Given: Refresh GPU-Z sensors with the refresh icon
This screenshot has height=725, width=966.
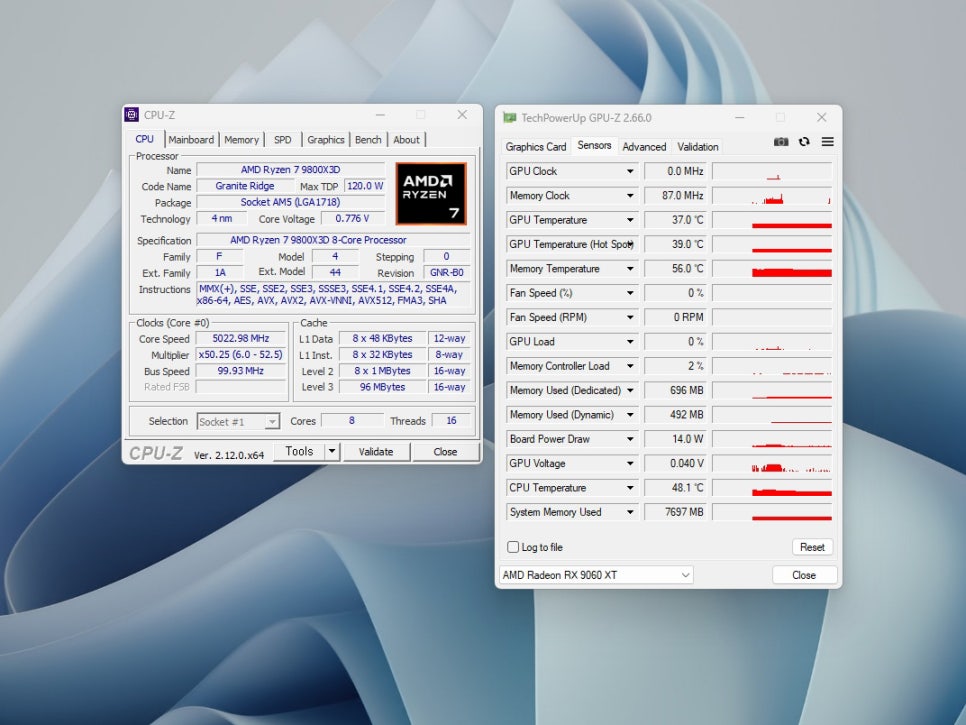Looking at the screenshot, I should click(x=804, y=142).
